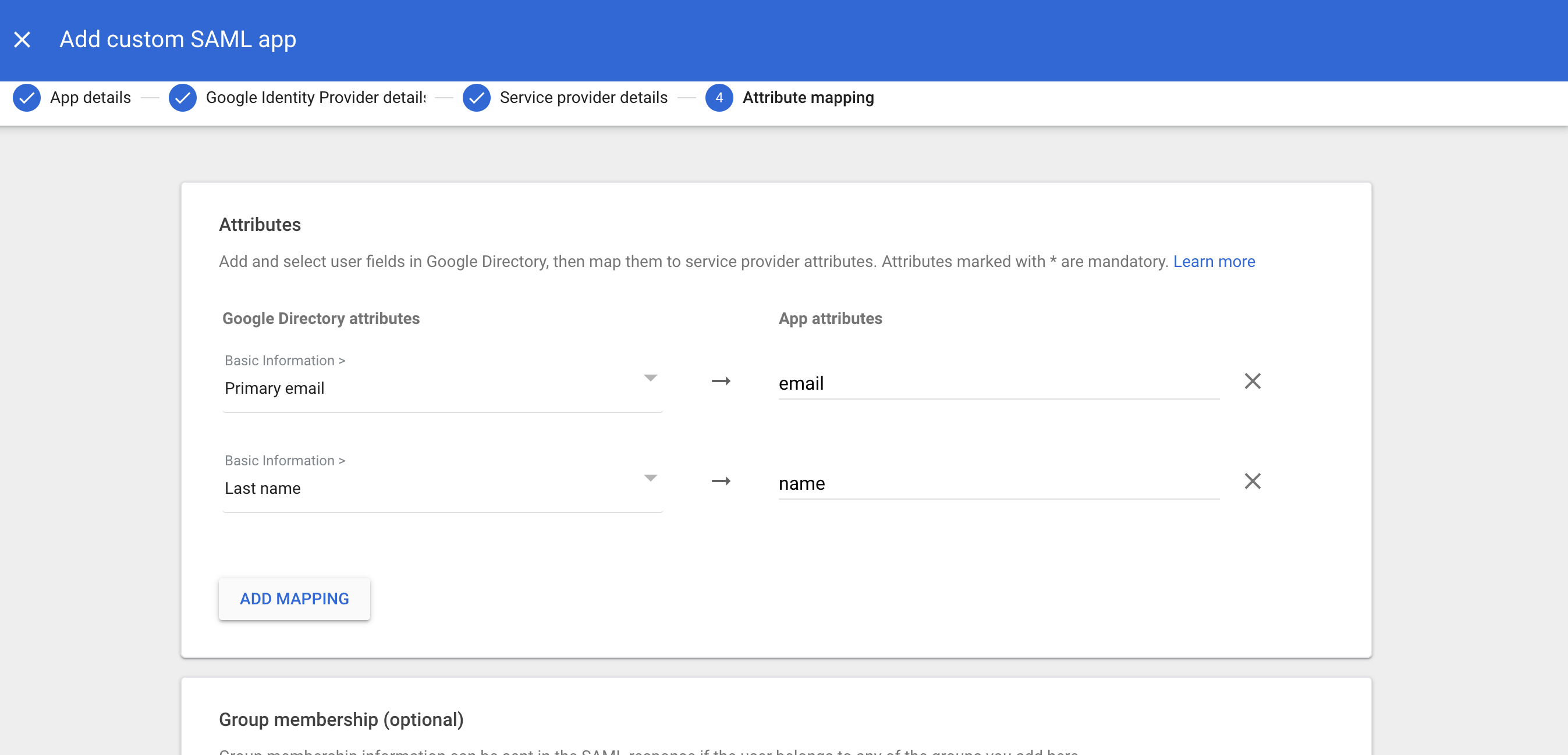Screen dimensions: 1568x755
Task: Open the Last name dropdown arrow
Action: (x=650, y=478)
